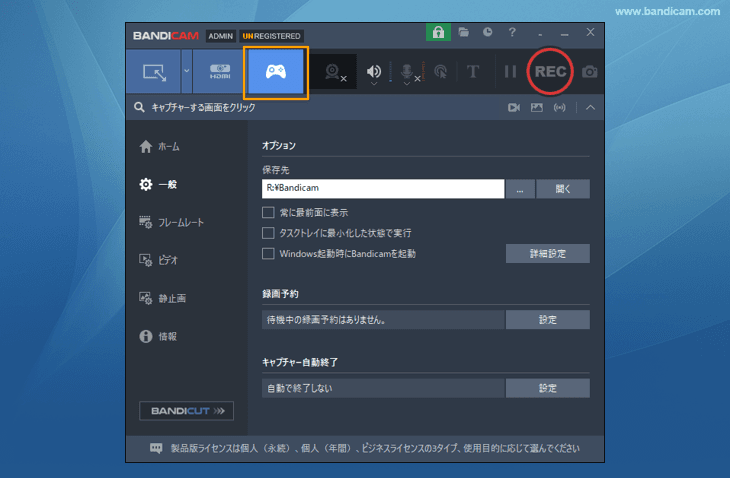The height and width of the screenshot is (478, 730).
Task: Click the 待機中の録画予約はありません text
Action: (x=326, y=320)
